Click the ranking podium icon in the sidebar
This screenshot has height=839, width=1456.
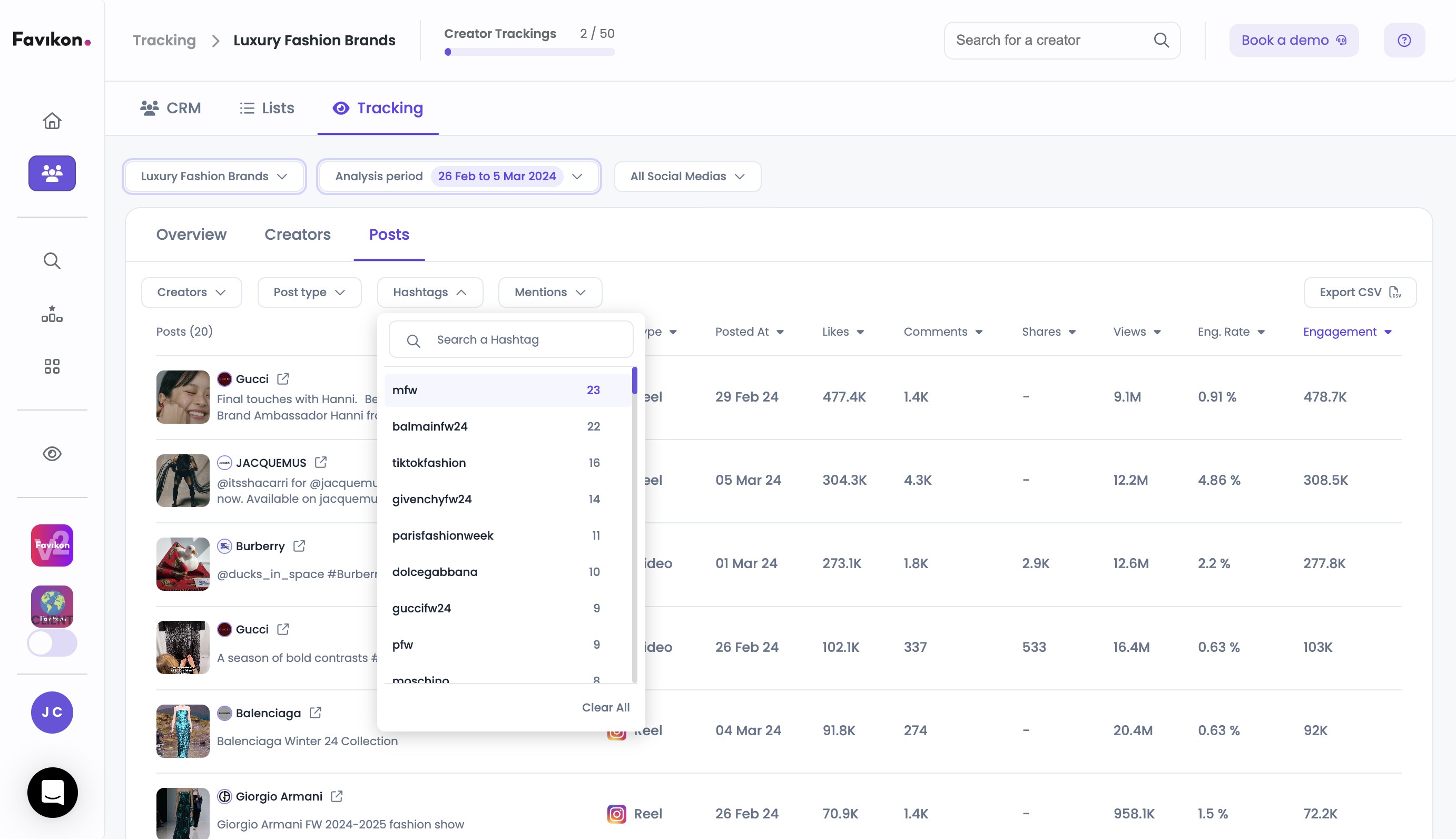point(52,314)
